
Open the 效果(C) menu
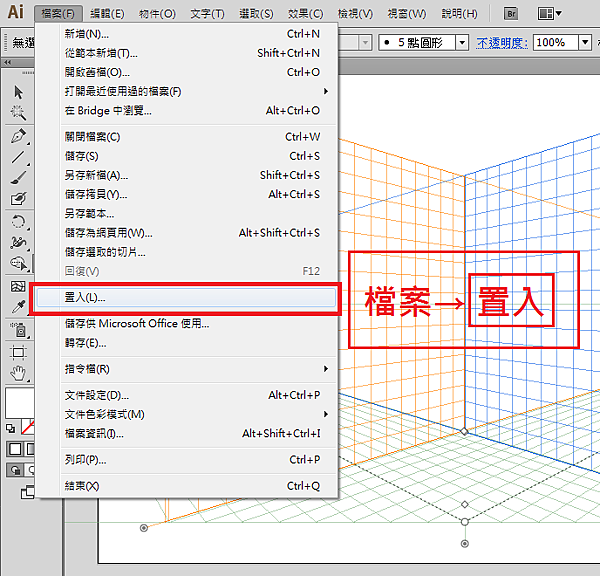click(x=305, y=14)
